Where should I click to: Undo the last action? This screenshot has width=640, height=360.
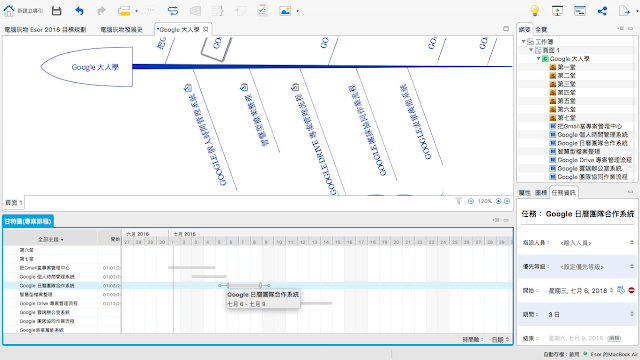pos(79,11)
